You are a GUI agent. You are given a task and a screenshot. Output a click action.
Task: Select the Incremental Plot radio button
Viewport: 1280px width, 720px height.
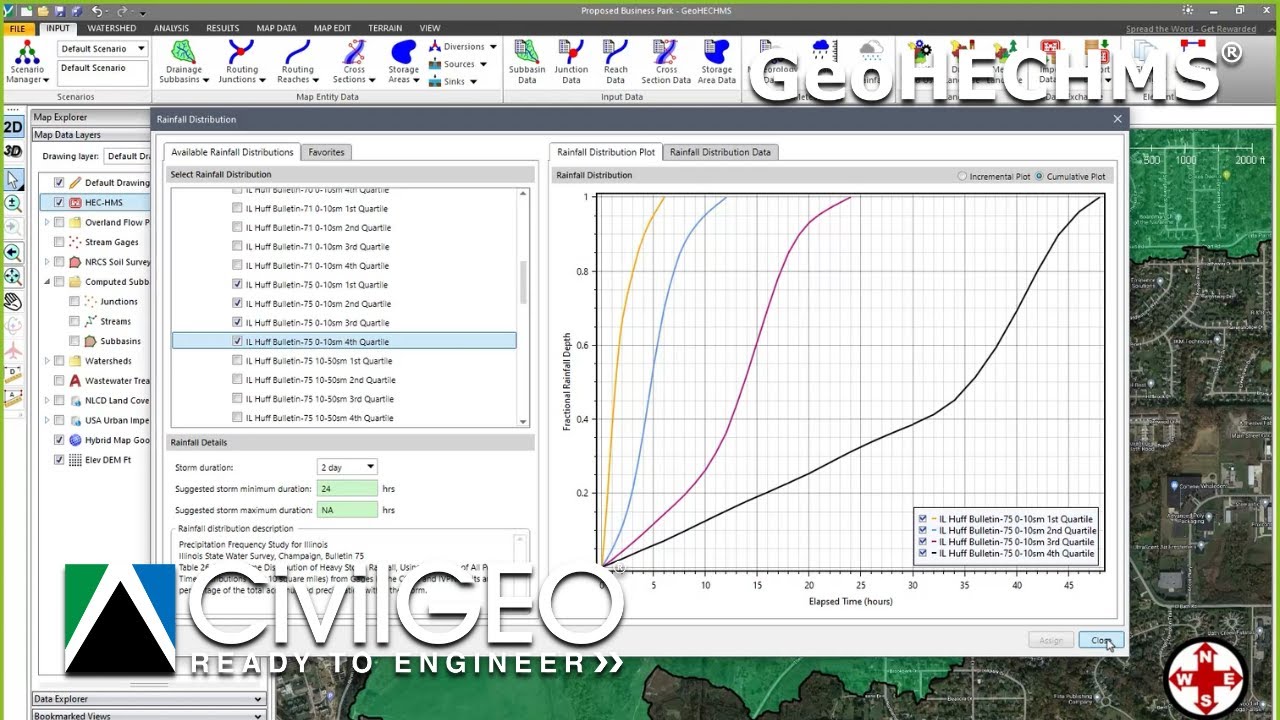coord(963,176)
